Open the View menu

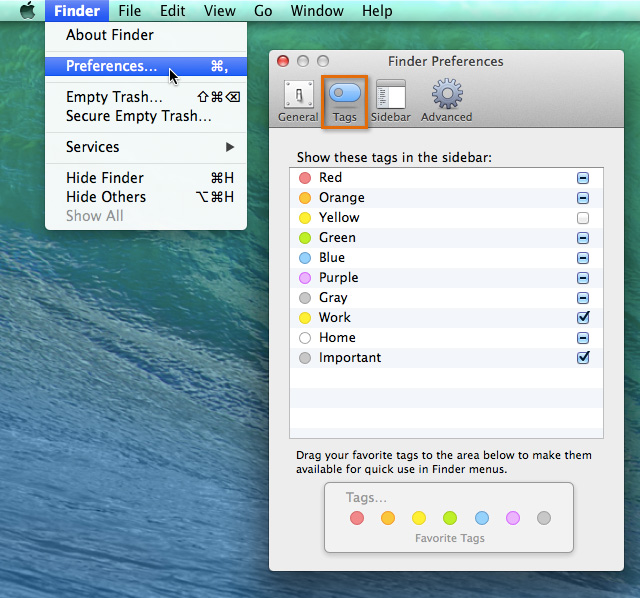point(220,11)
